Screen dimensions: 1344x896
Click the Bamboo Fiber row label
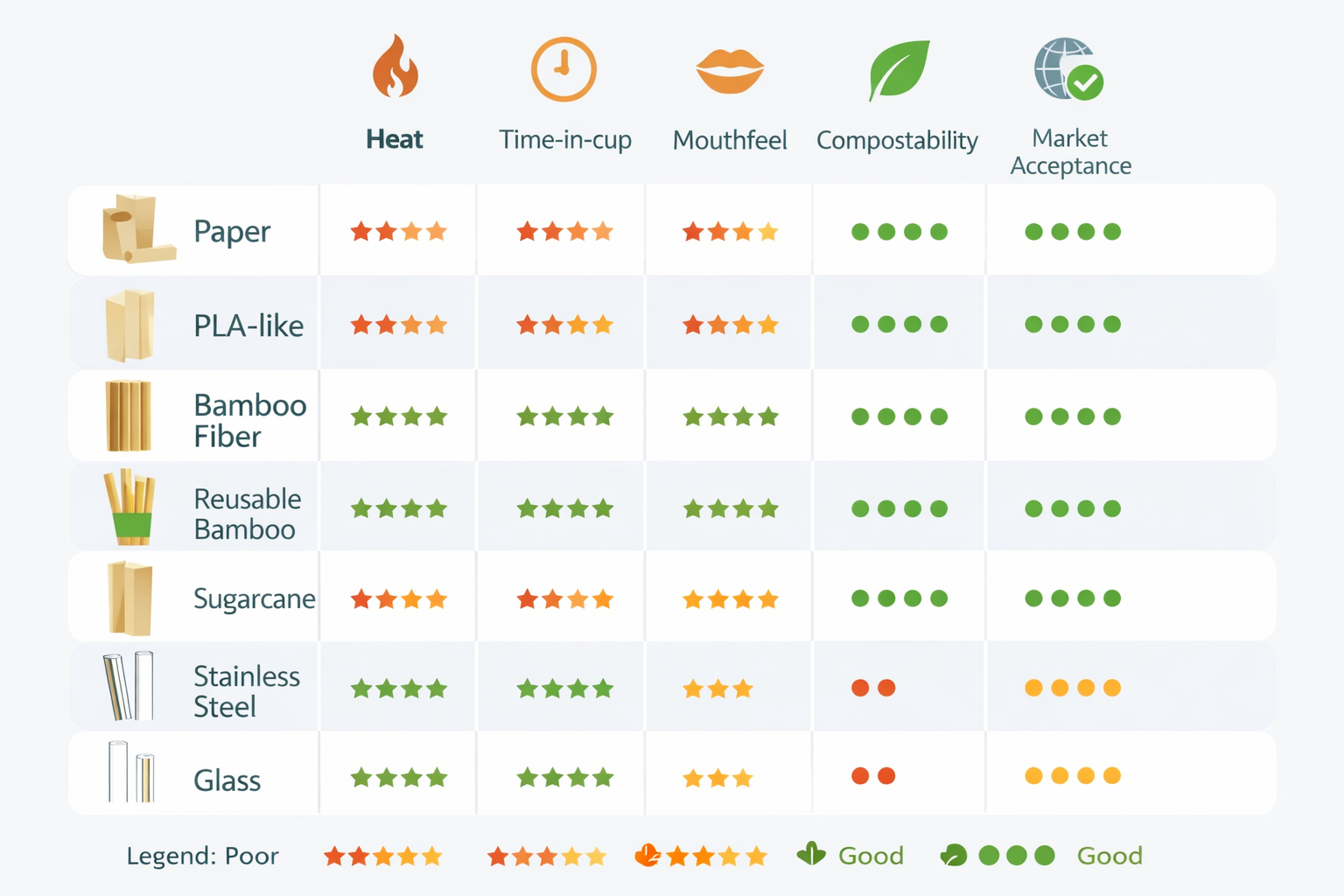[x=249, y=421]
